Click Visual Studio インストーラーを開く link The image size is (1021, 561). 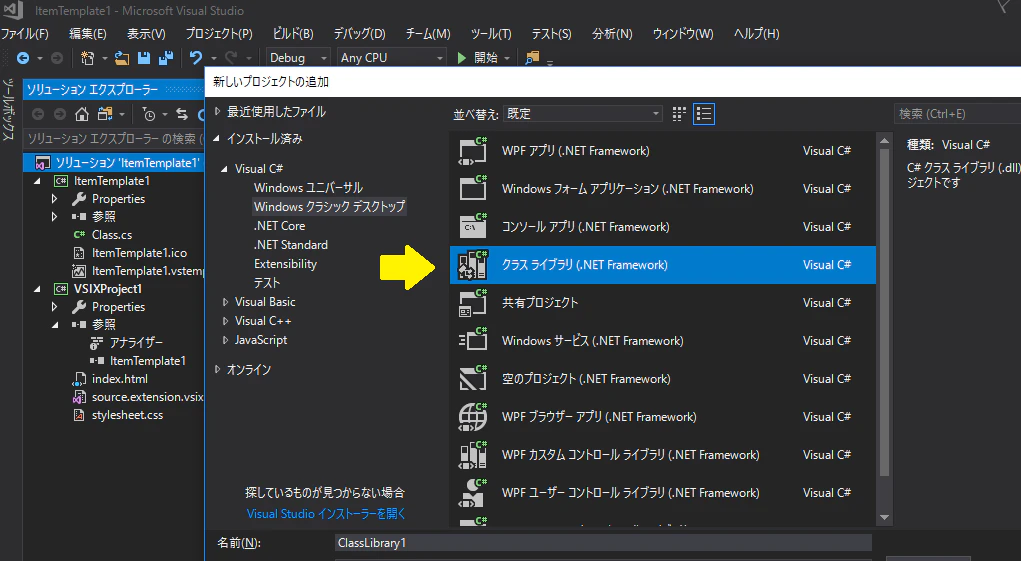pos(326,513)
